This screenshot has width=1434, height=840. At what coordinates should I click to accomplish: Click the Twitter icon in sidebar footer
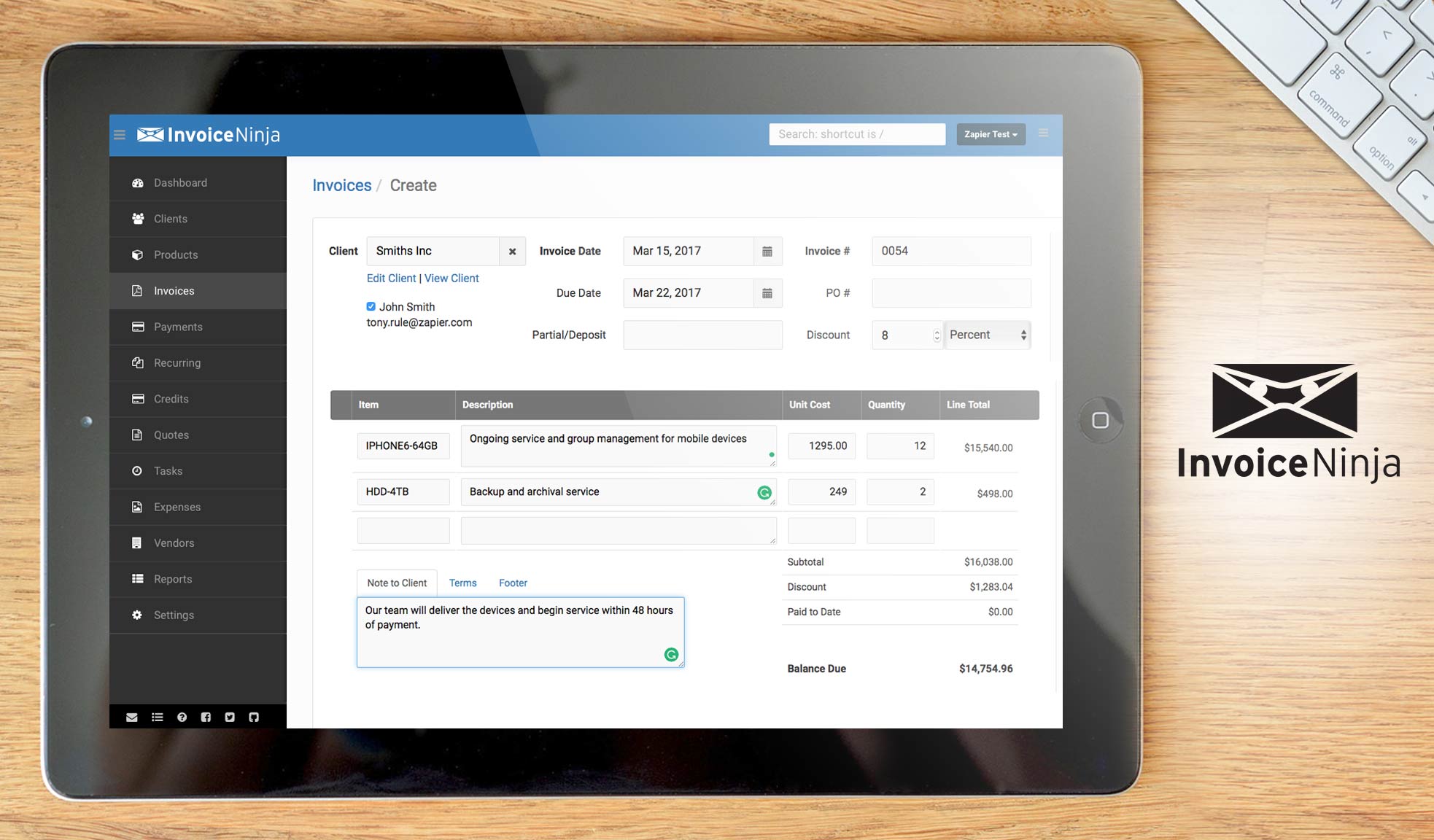coord(230,717)
